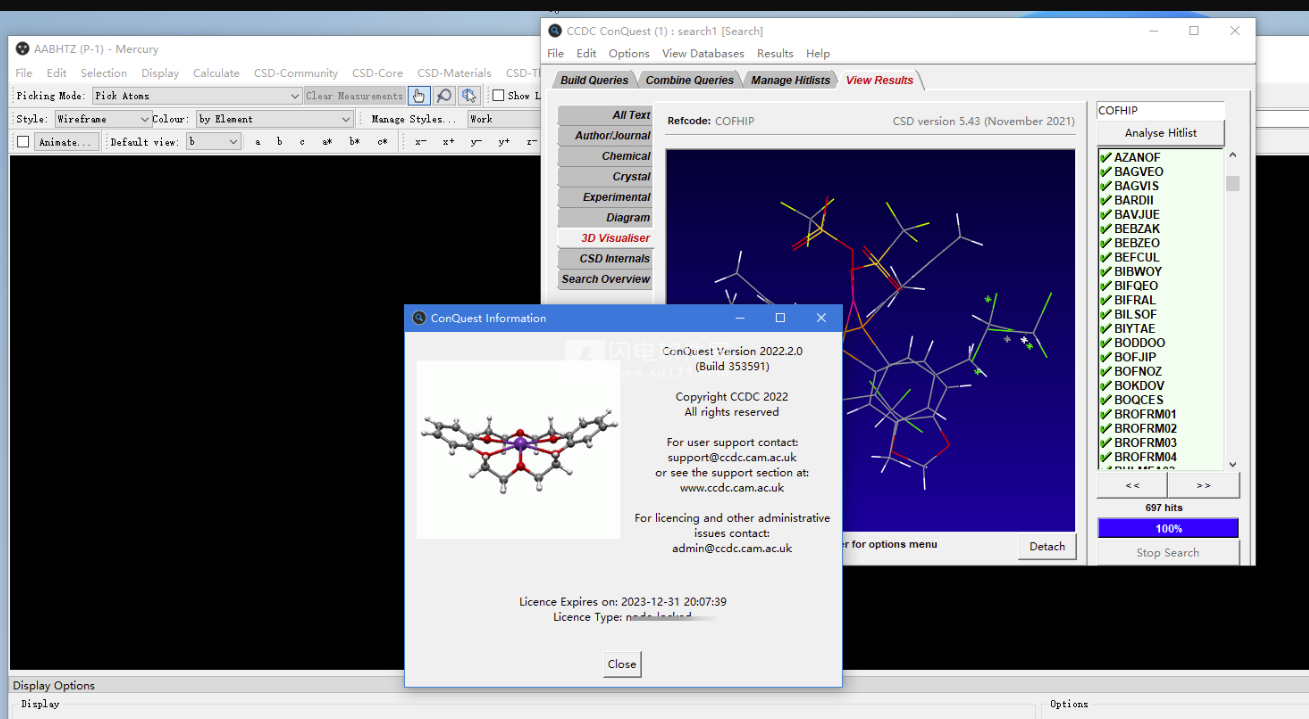Toggle the AZANOF hit checkmark
Image resolution: width=1309 pixels, height=719 pixels.
tap(1106, 158)
